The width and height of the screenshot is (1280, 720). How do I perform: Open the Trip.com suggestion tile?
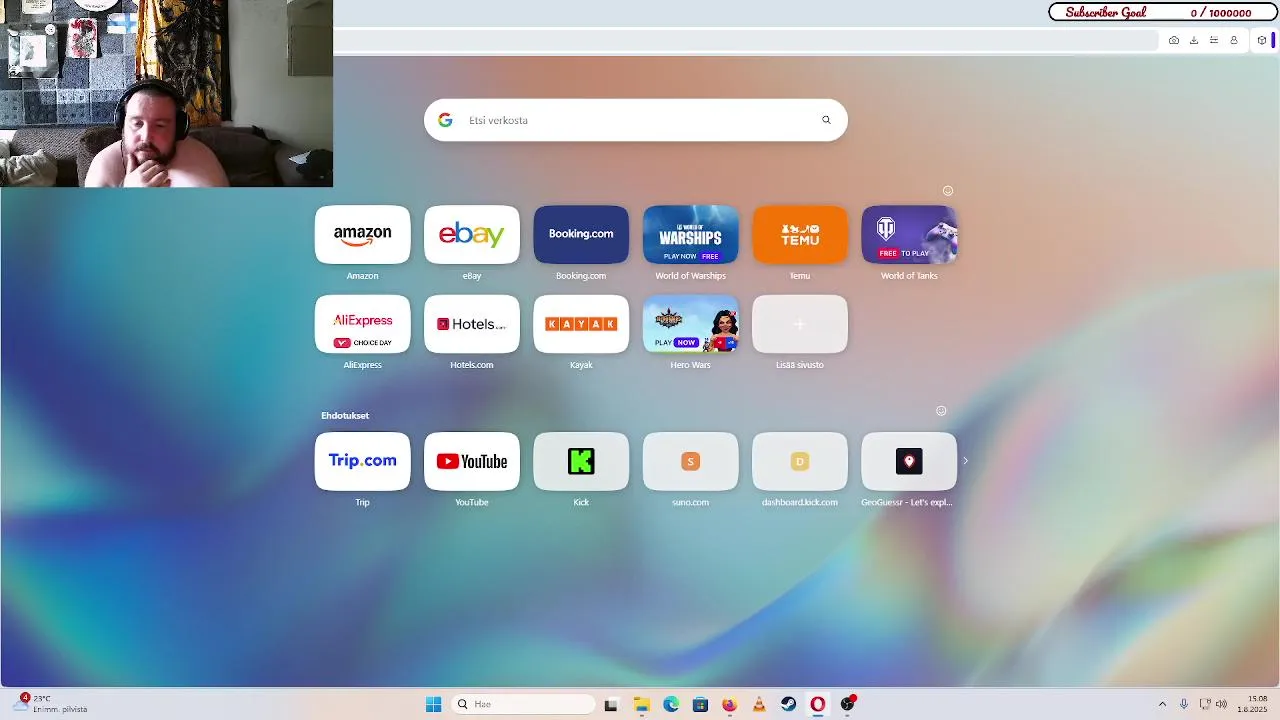click(362, 461)
